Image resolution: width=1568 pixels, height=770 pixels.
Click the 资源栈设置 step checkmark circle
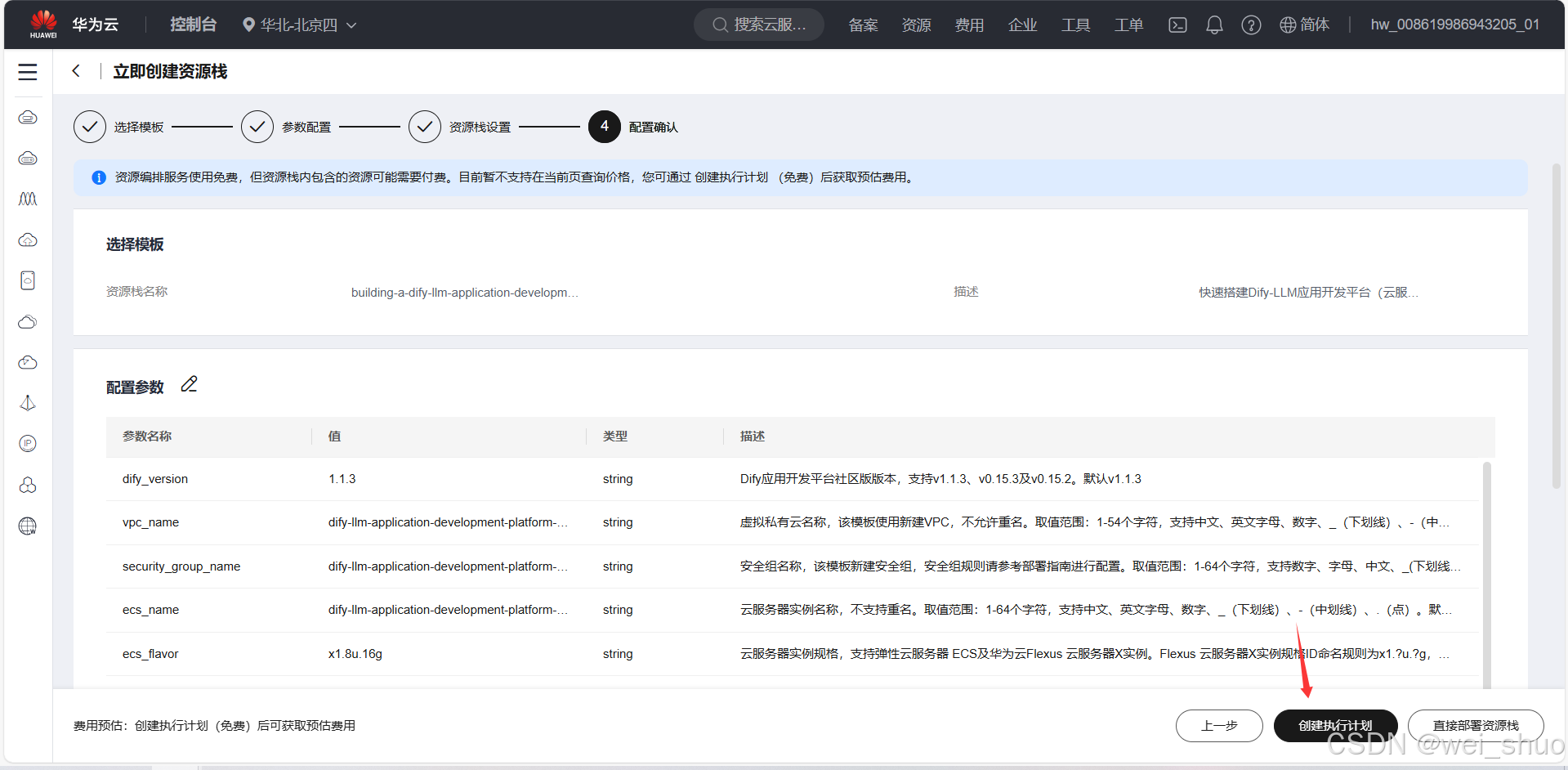pos(425,127)
